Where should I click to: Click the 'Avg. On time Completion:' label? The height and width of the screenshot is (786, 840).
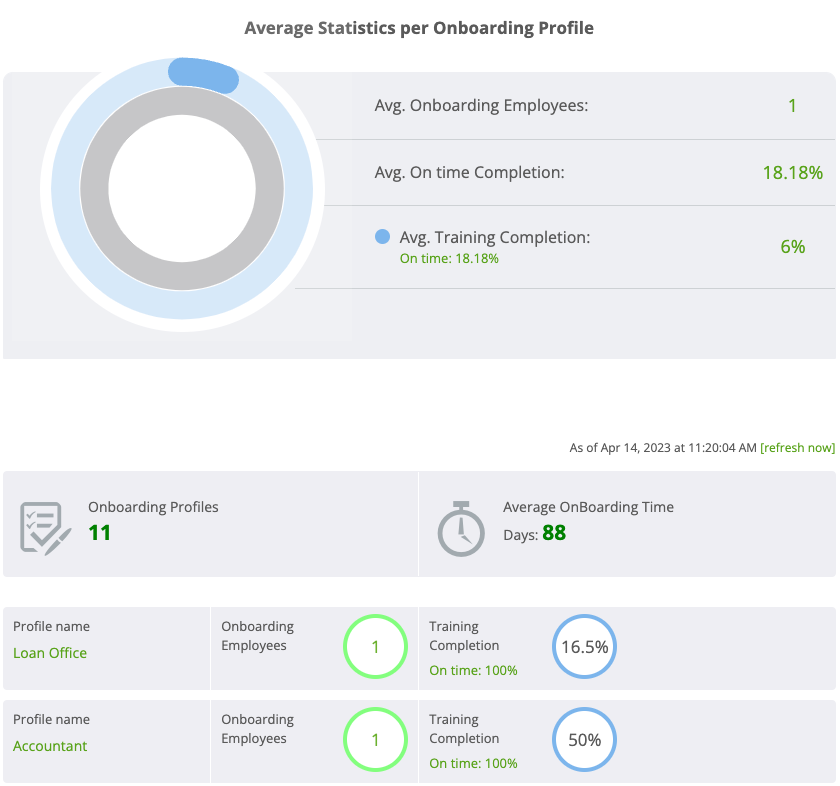(469, 173)
